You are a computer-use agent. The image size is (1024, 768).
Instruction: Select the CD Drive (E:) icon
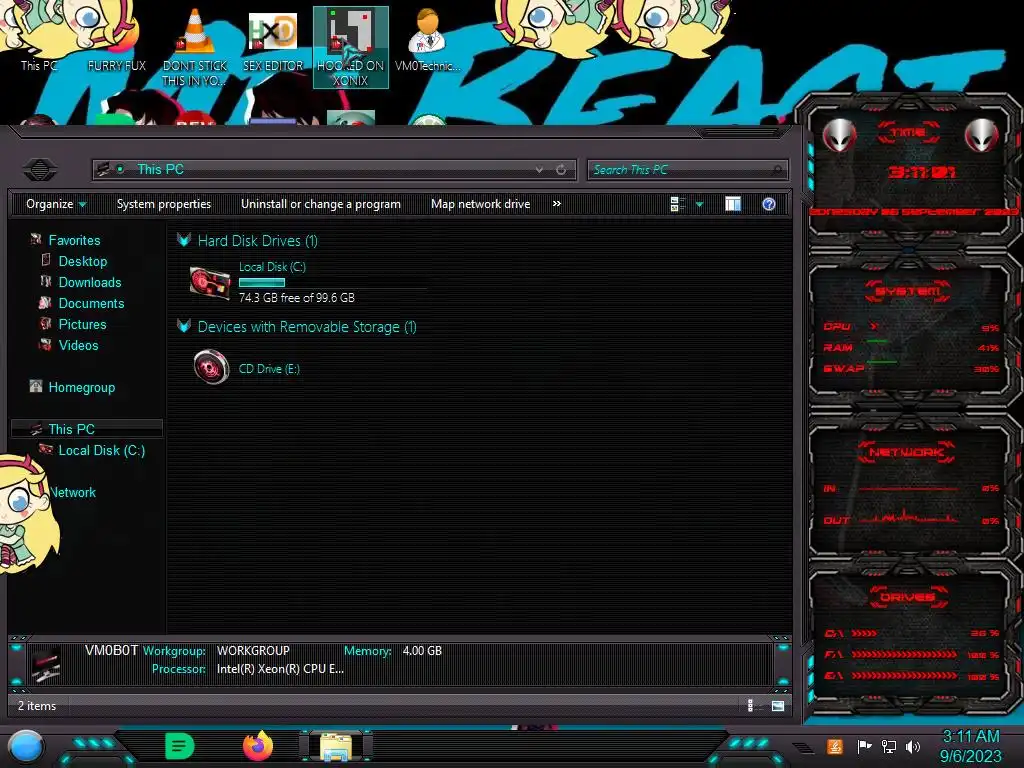click(212, 367)
